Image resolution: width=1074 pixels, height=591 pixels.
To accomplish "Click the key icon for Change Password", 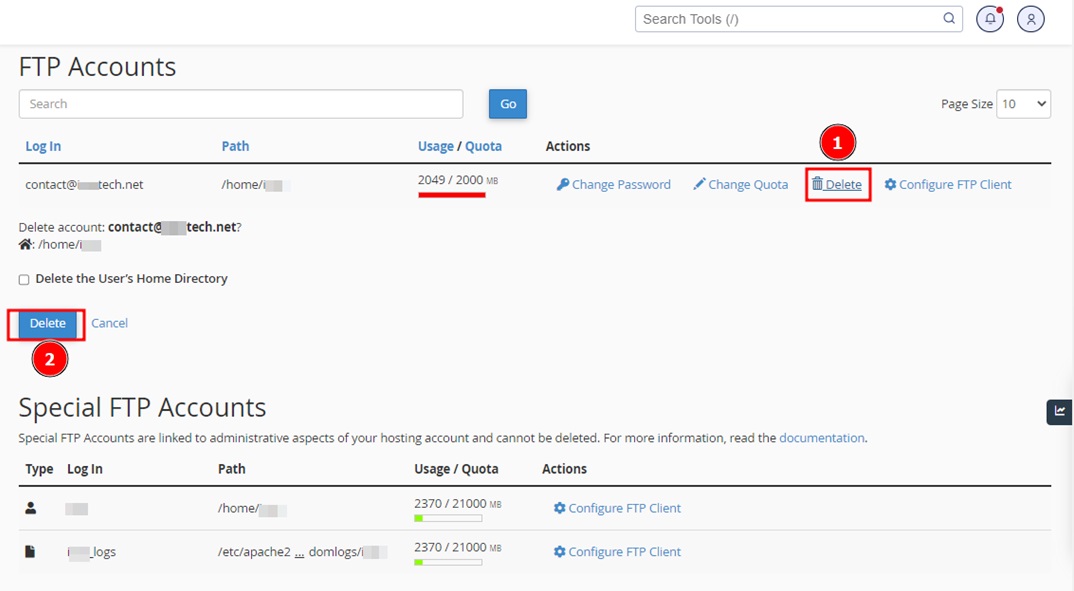I will (x=562, y=184).
